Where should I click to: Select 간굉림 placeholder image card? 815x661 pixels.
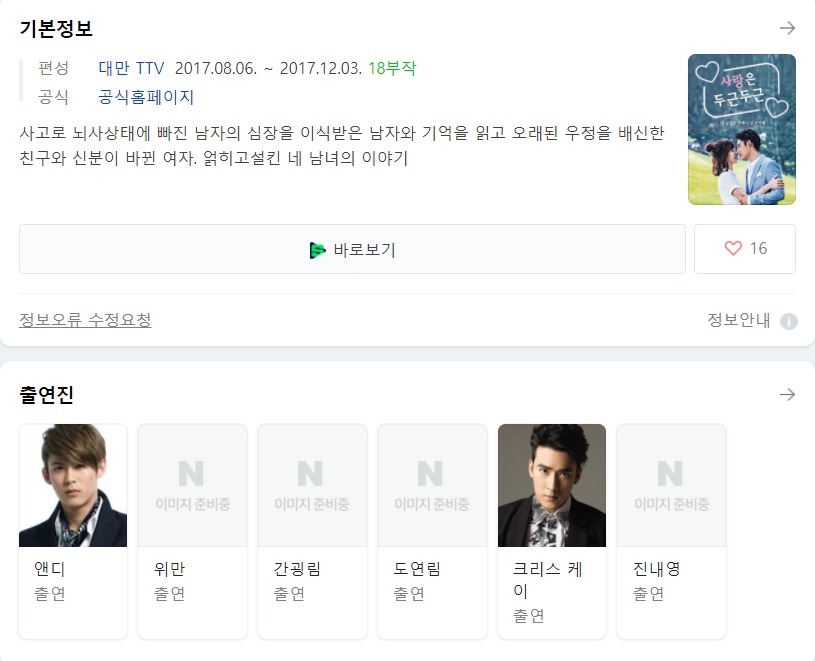(312, 485)
